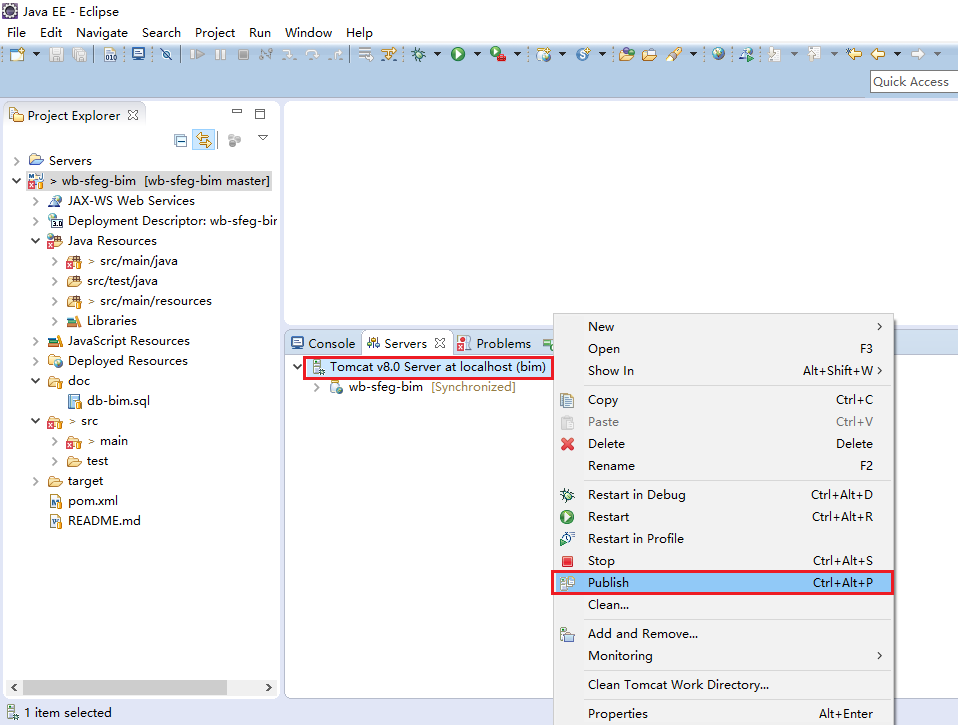Choose Add and Remove... in context menu
Screen dimensions: 958x725
click(x=722, y=634)
